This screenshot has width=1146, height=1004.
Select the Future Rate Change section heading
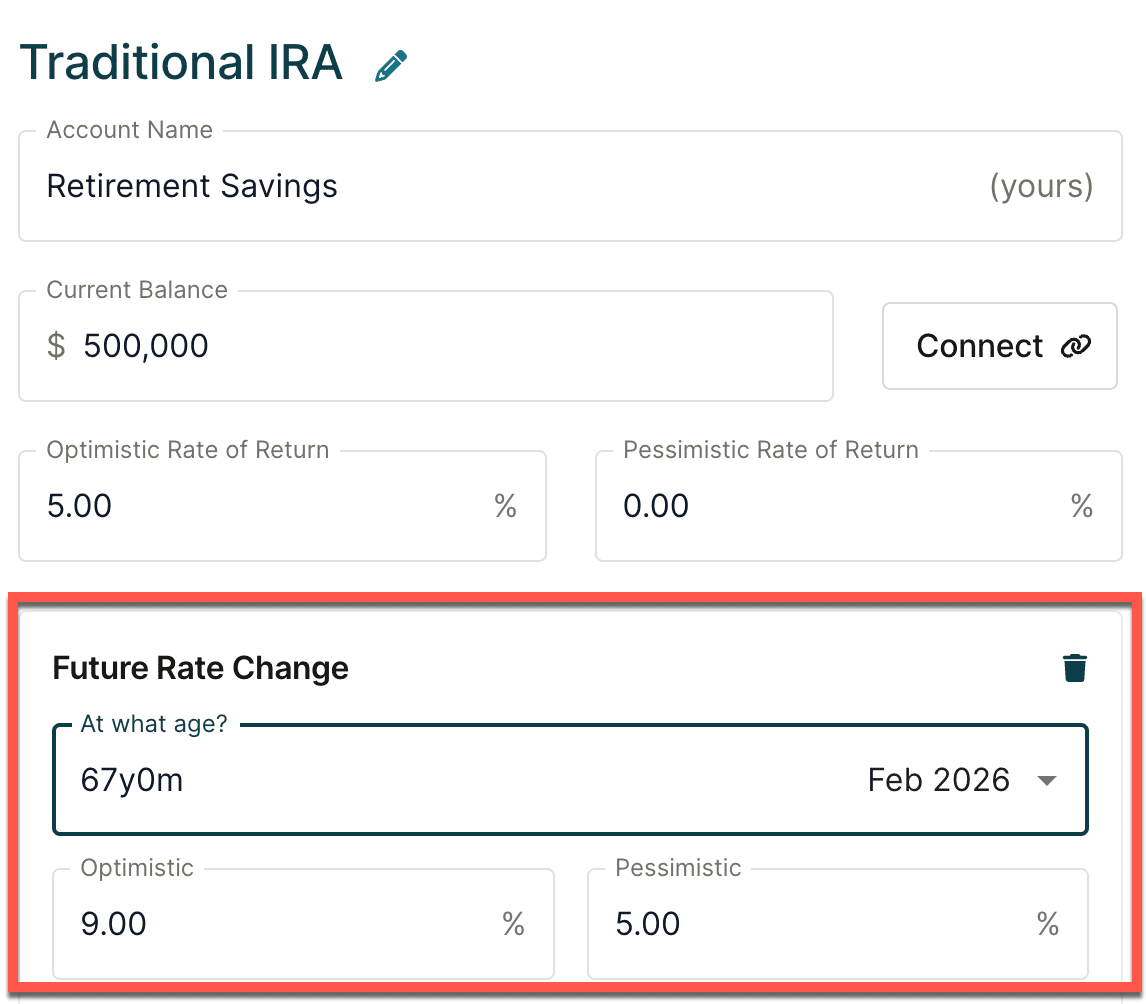[x=200, y=668]
